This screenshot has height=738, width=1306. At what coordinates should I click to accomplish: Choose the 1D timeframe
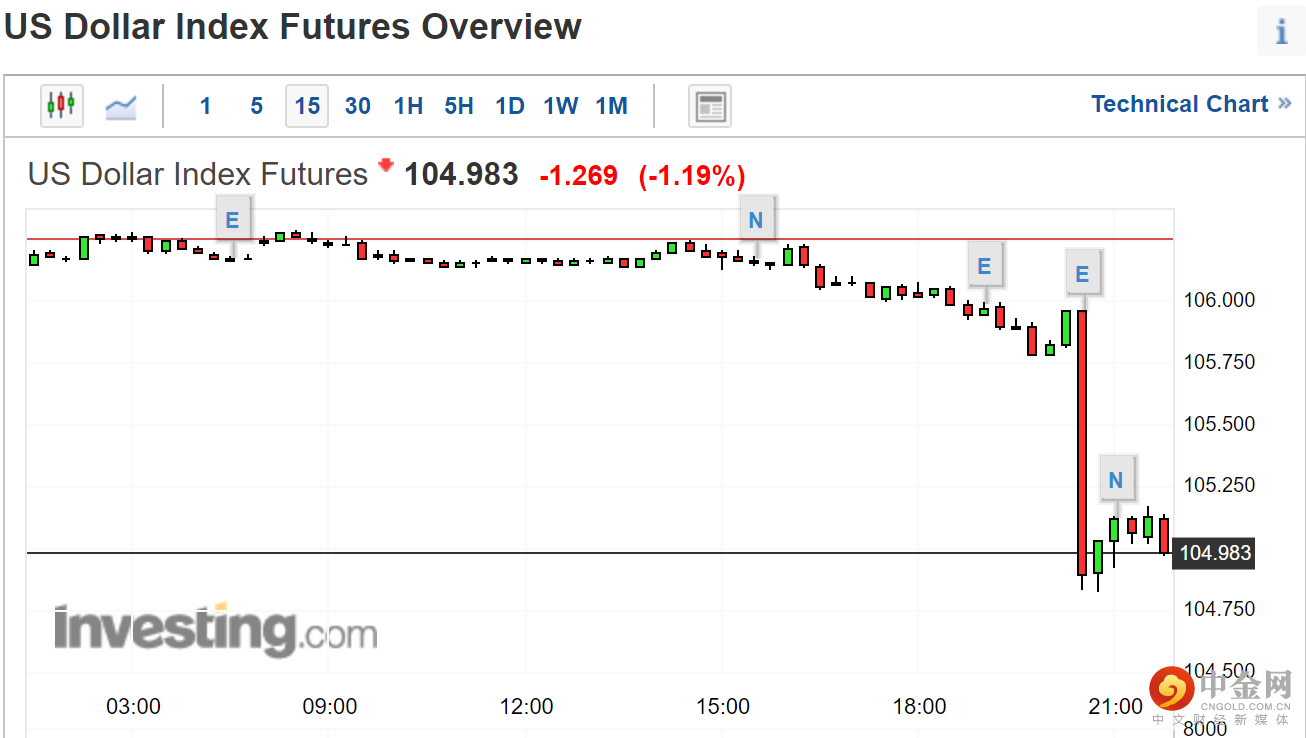510,106
